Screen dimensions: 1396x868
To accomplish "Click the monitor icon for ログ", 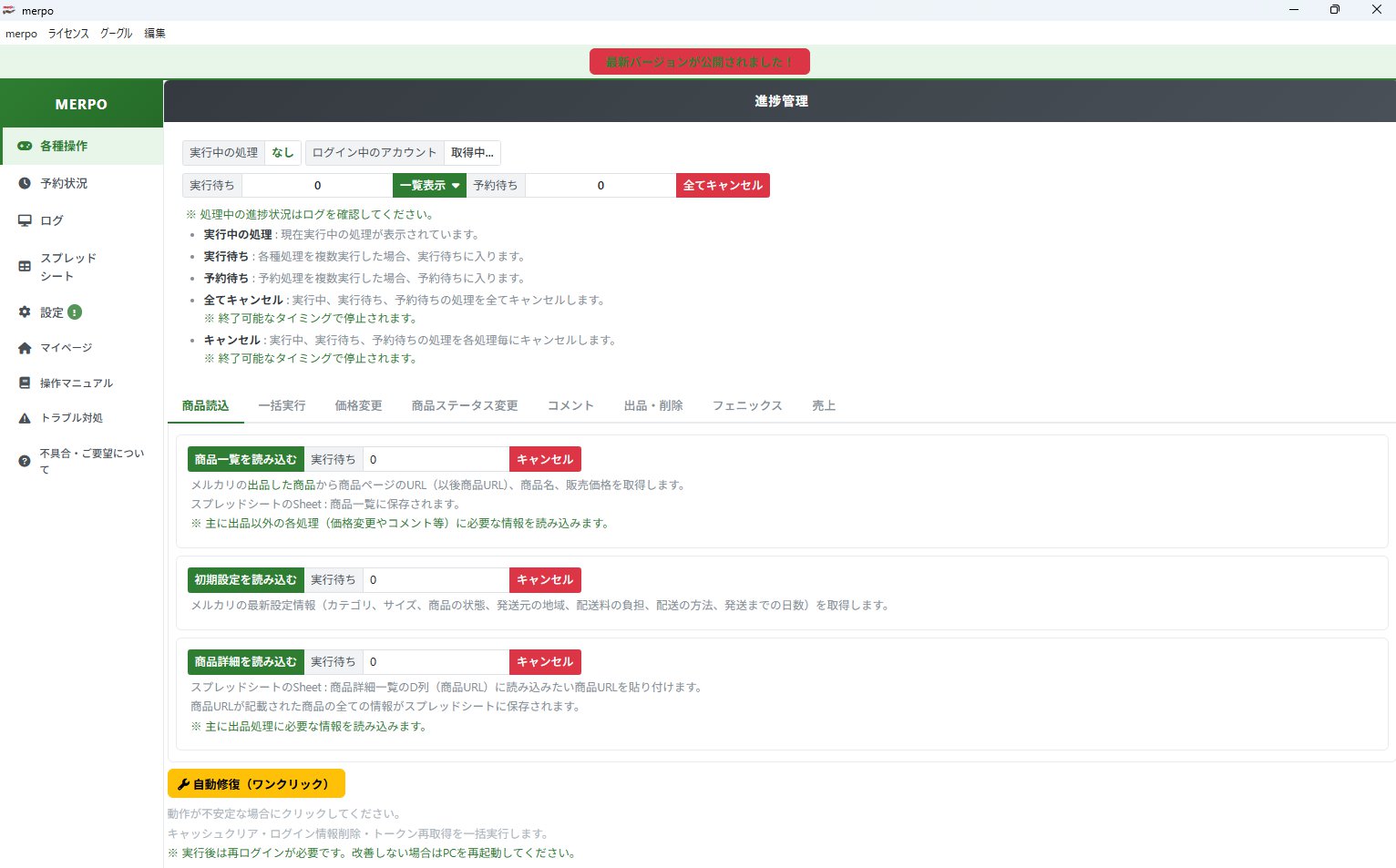I will [25, 220].
